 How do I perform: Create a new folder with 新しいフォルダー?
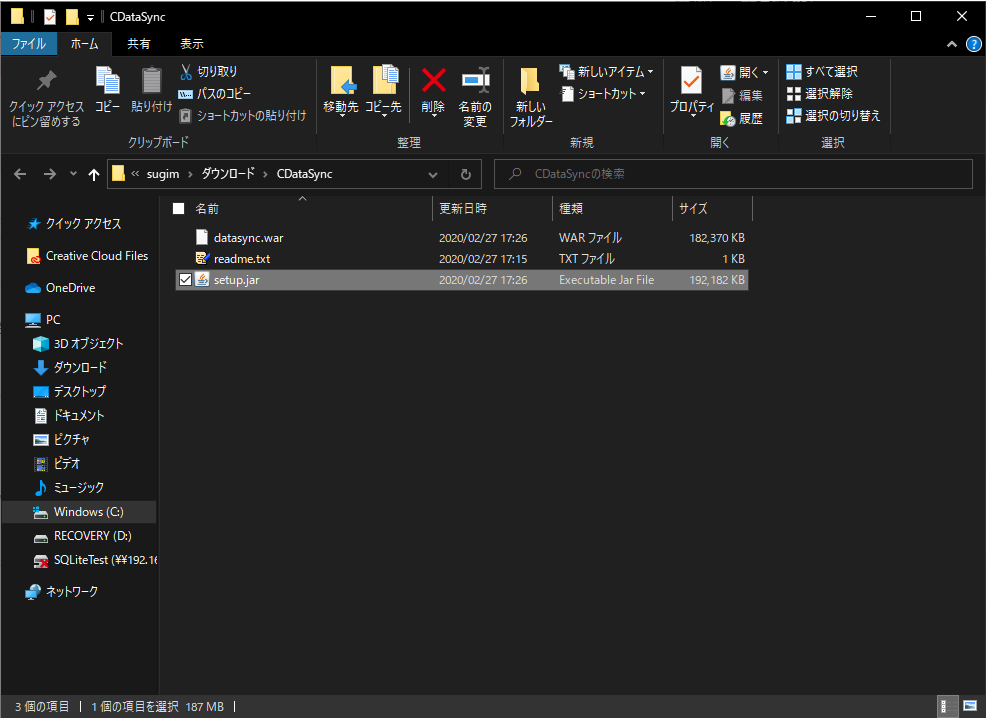pos(531,96)
